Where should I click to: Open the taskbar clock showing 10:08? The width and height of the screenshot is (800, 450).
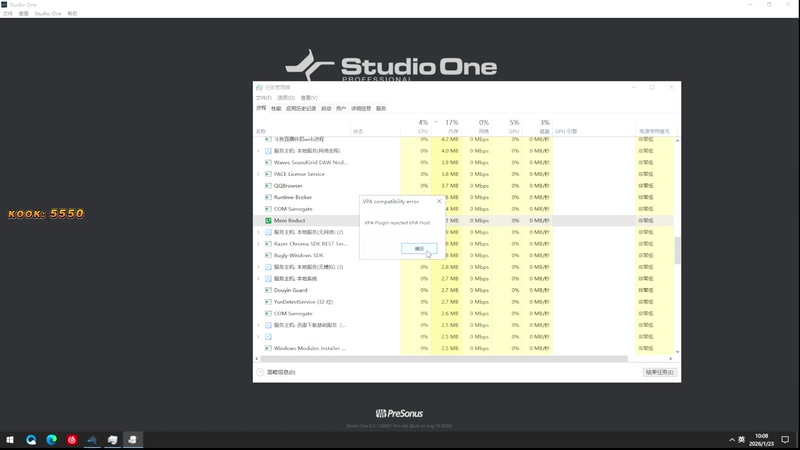[x=761, y=440]
